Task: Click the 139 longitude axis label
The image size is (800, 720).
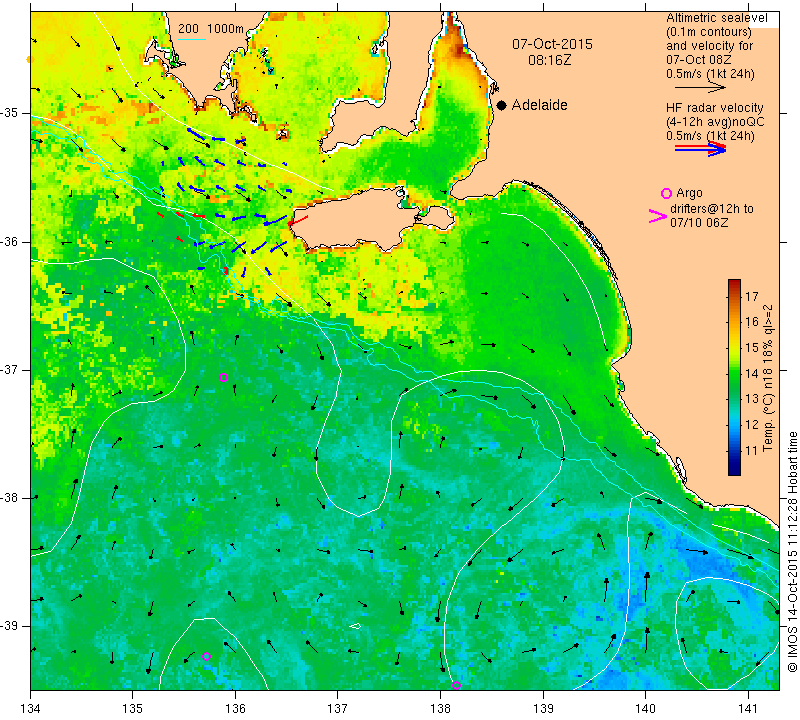Action: (543, 709)
